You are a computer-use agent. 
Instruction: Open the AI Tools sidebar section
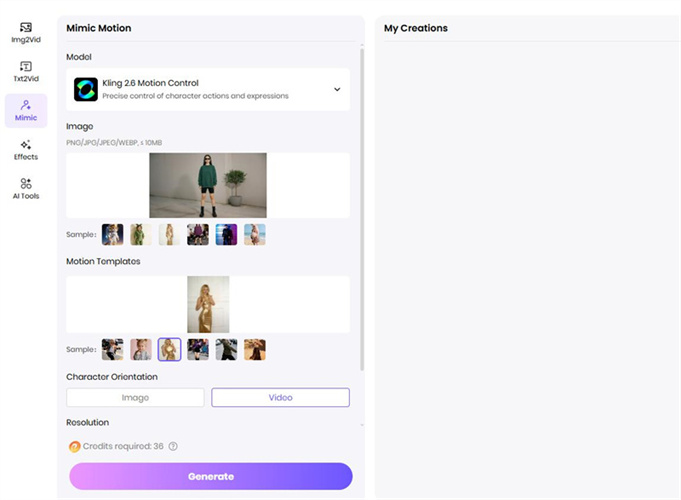click(x=26, y=189)
